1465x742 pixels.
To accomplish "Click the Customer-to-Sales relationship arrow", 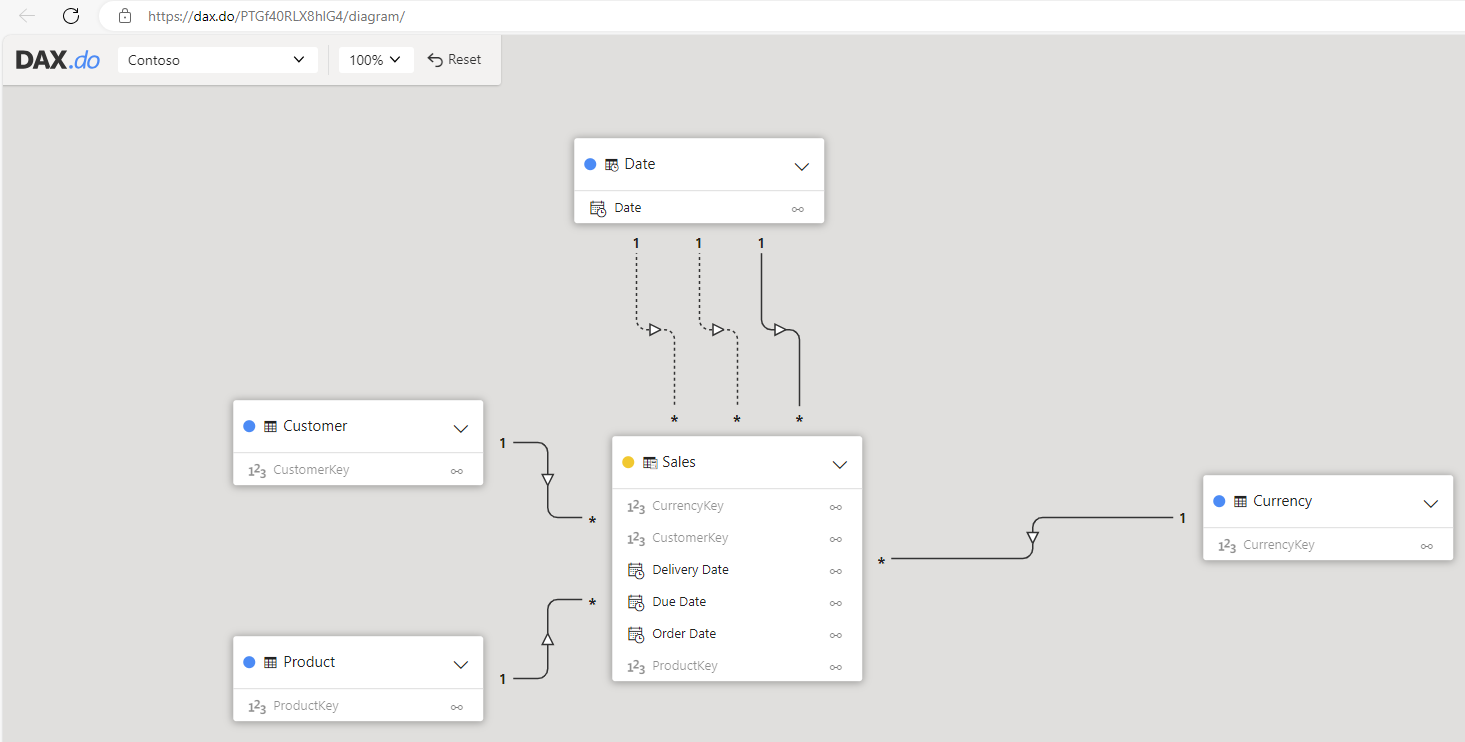I will pyautogui.click(x=547, y=480).
